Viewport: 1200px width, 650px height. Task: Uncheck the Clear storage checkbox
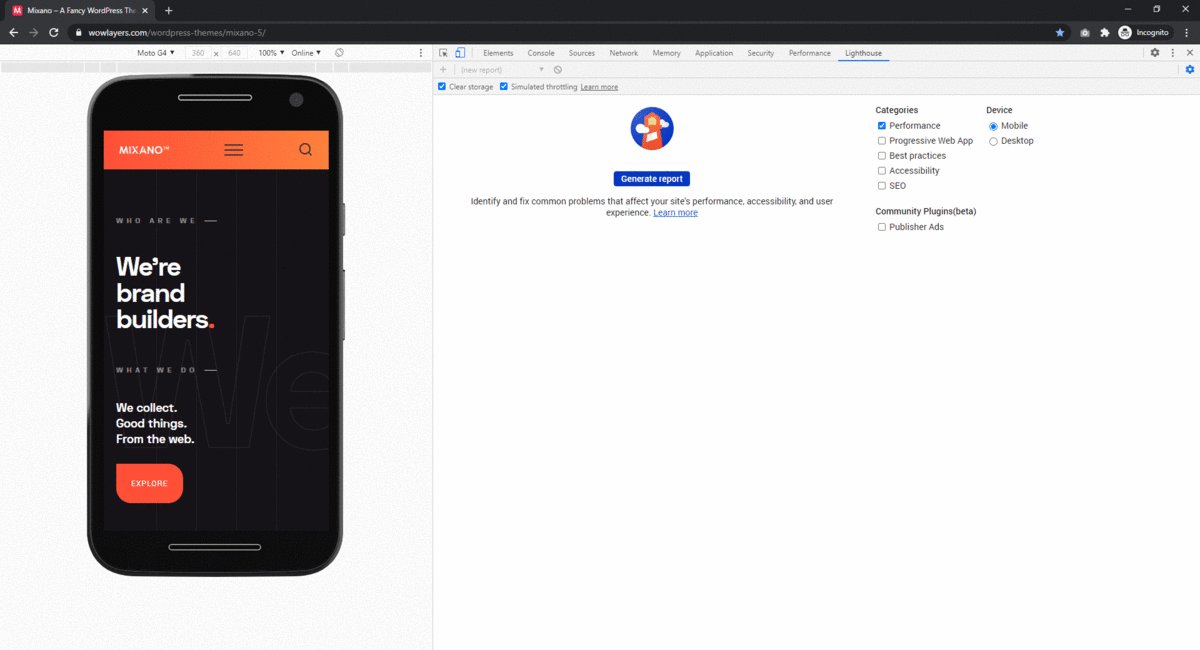coord(442,87)
